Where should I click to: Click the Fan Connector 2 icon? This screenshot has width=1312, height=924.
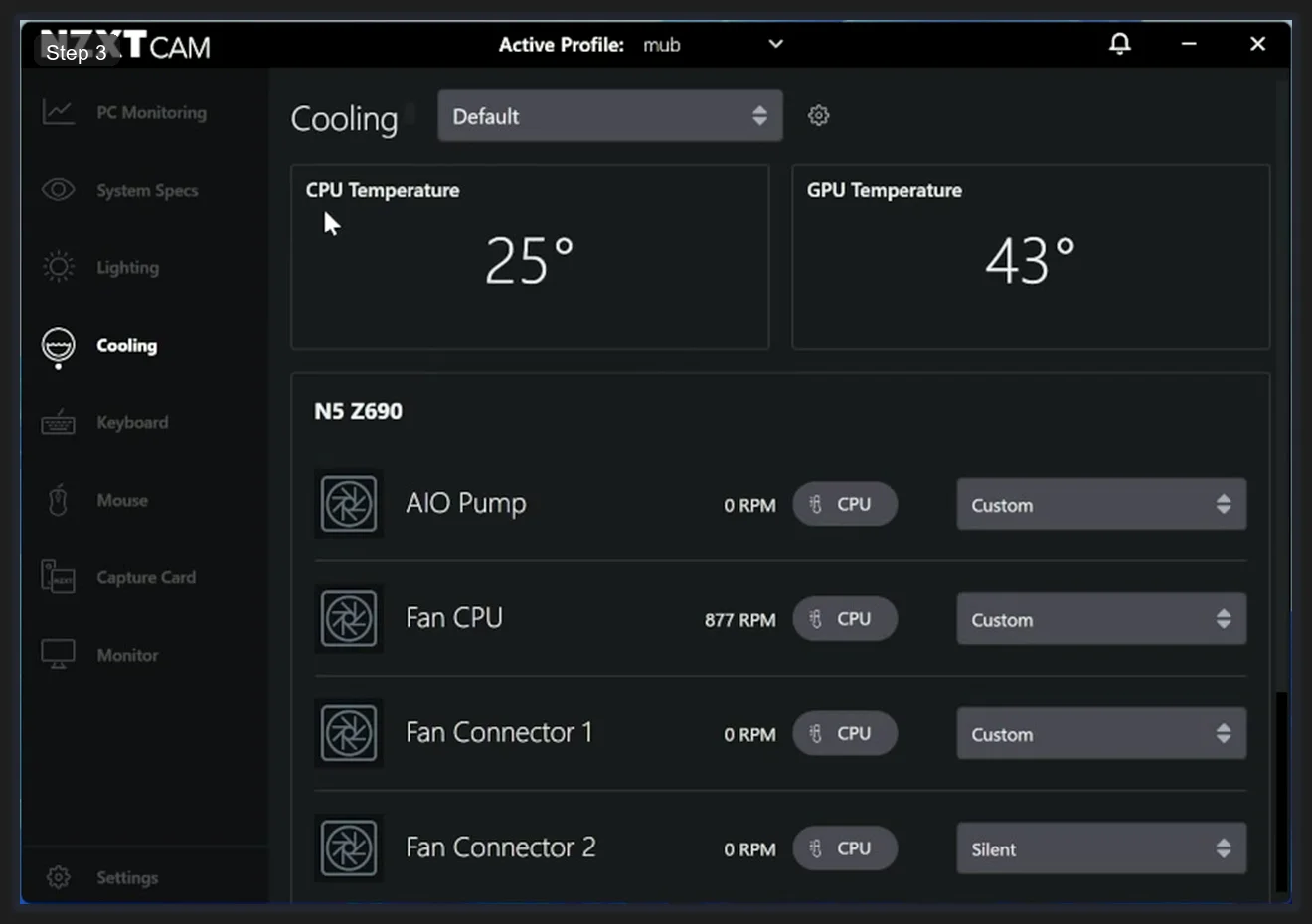tap(349, 848)
